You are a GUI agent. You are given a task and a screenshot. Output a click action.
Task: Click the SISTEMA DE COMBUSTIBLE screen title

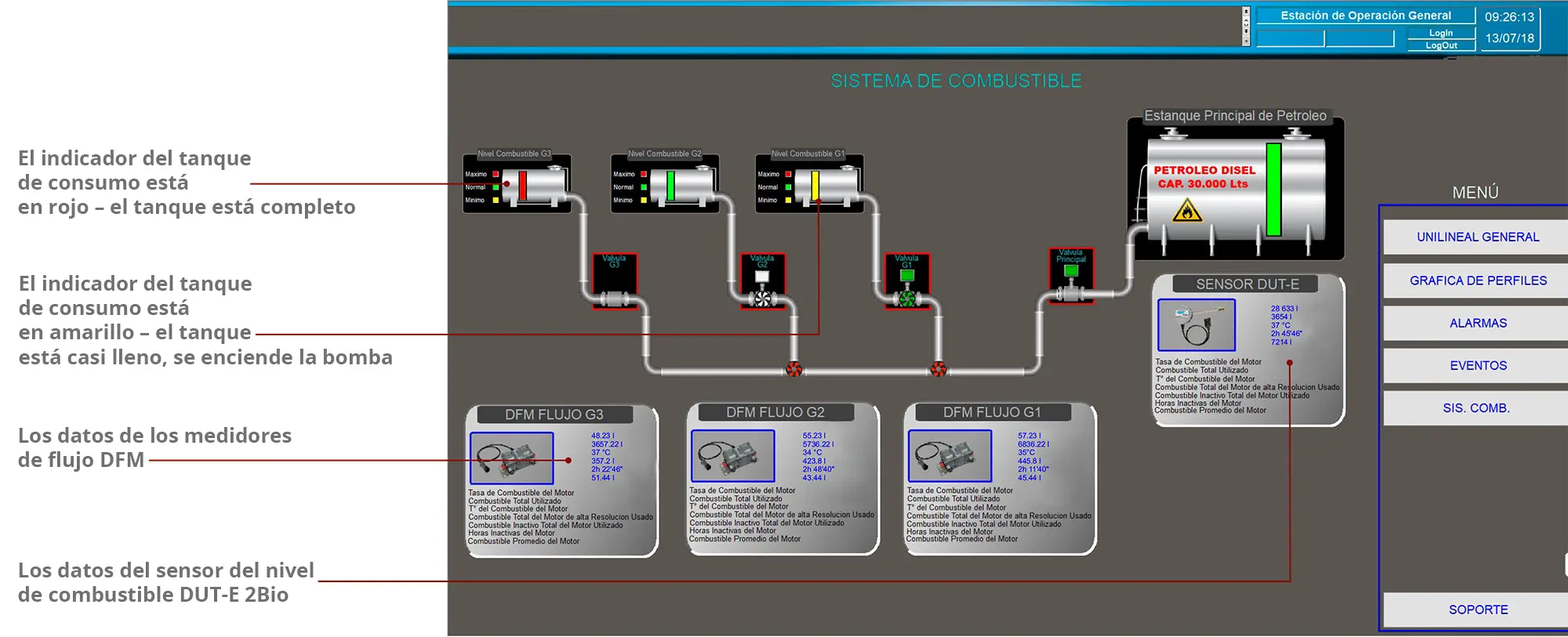[956, 81]
